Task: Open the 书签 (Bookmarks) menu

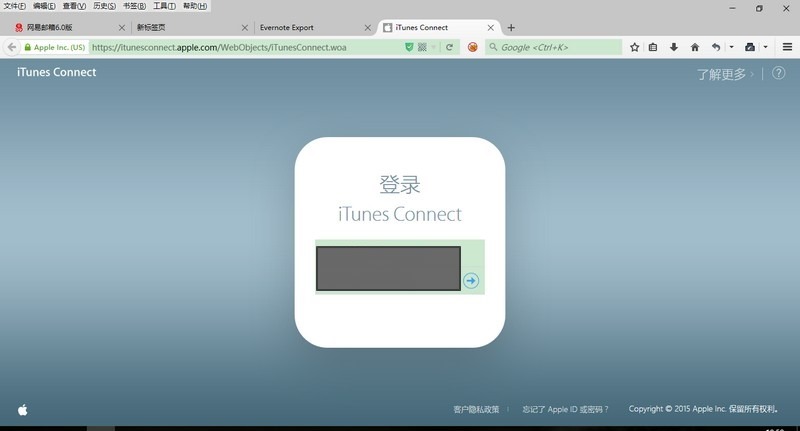Action: pyautogui.click(x=135, y=6)
